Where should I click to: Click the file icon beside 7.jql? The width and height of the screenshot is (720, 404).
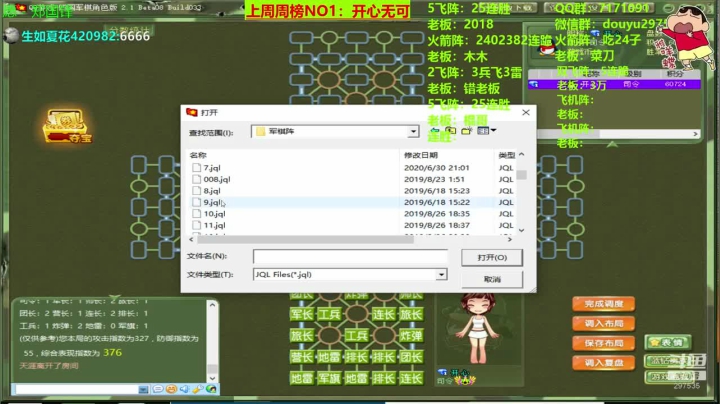pyautogui.click(x=197, y=168)
